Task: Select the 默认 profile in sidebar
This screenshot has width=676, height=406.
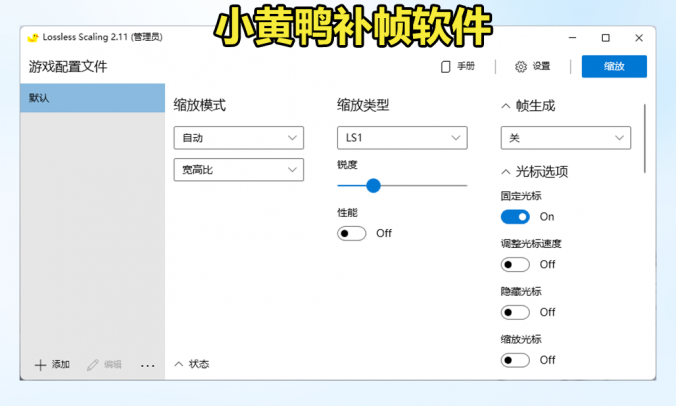Action: tap(92, 98)
